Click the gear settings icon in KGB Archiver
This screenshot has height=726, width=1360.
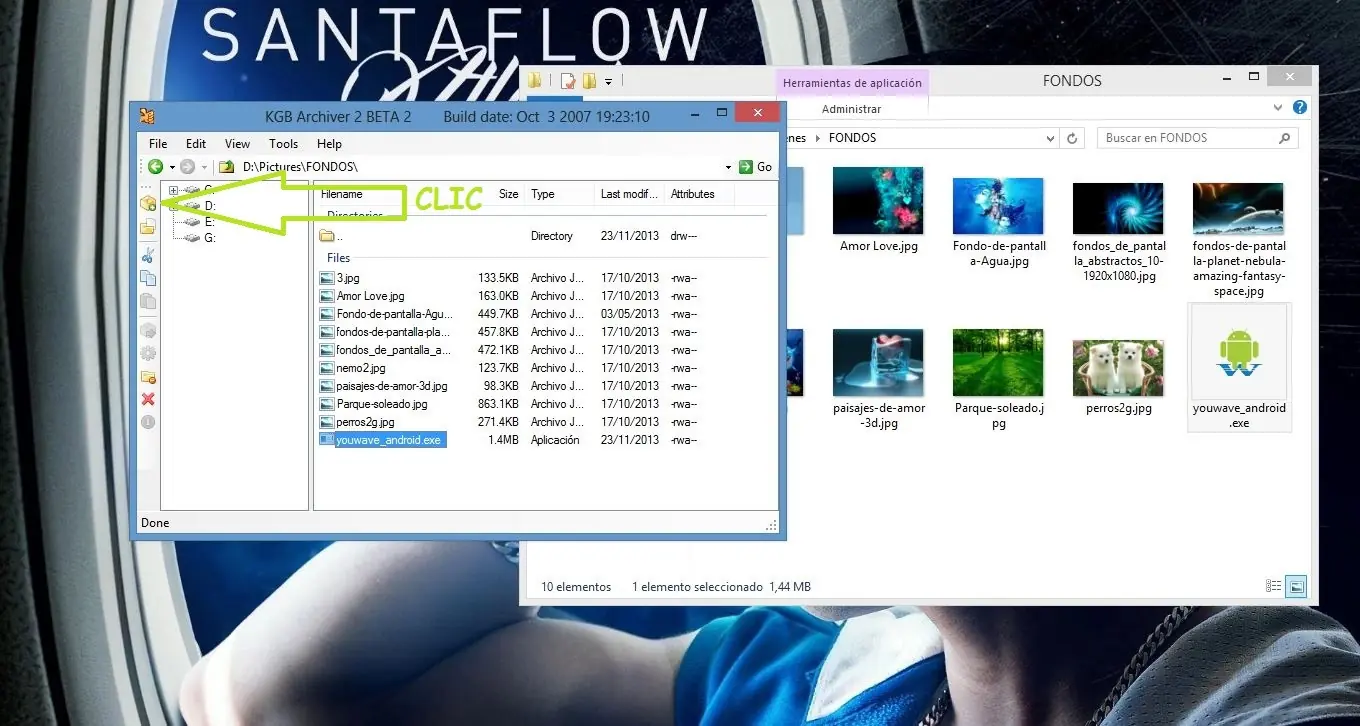(148, 353)
